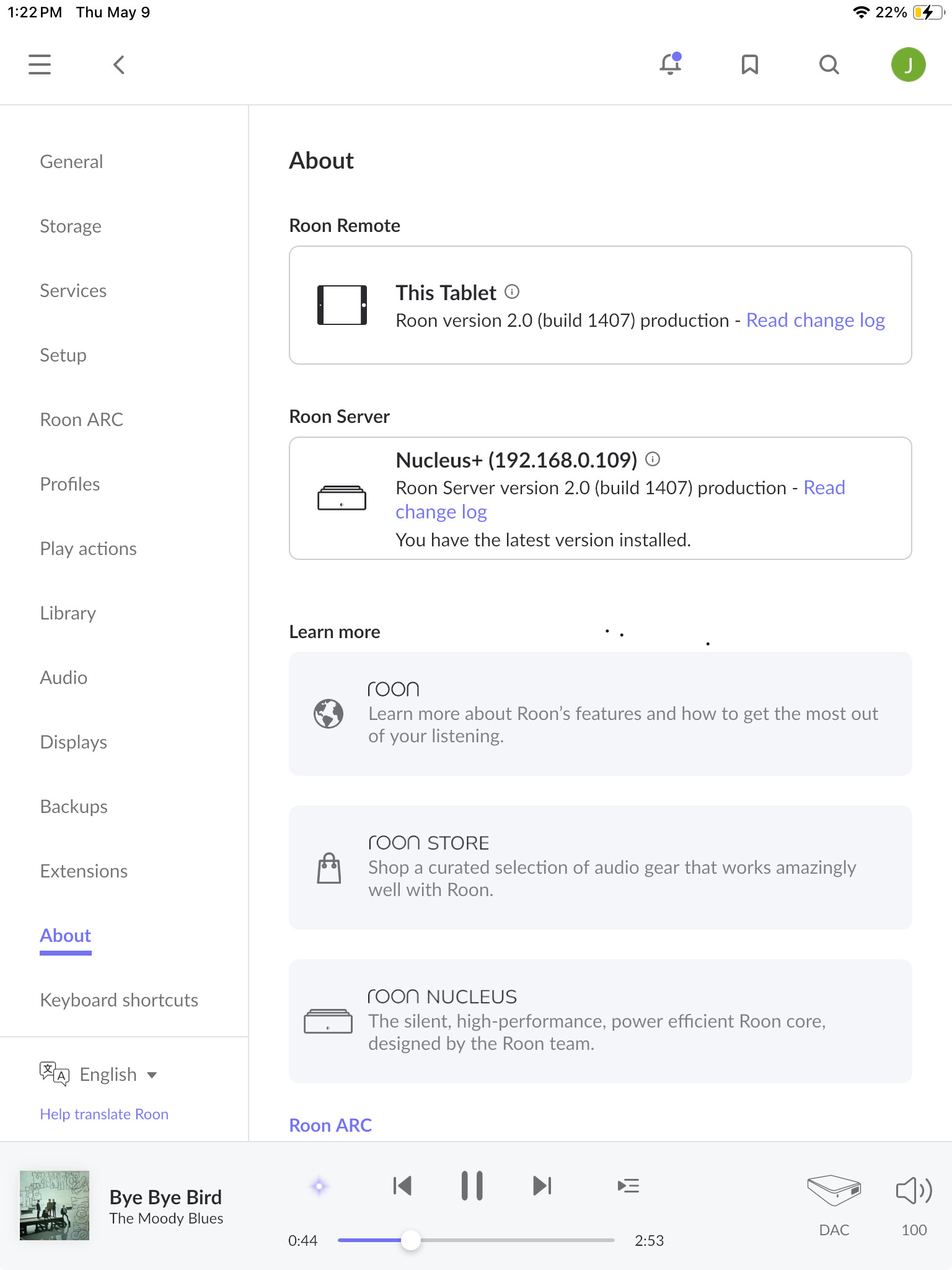Select the Audio settings tab

coord(64,677)
